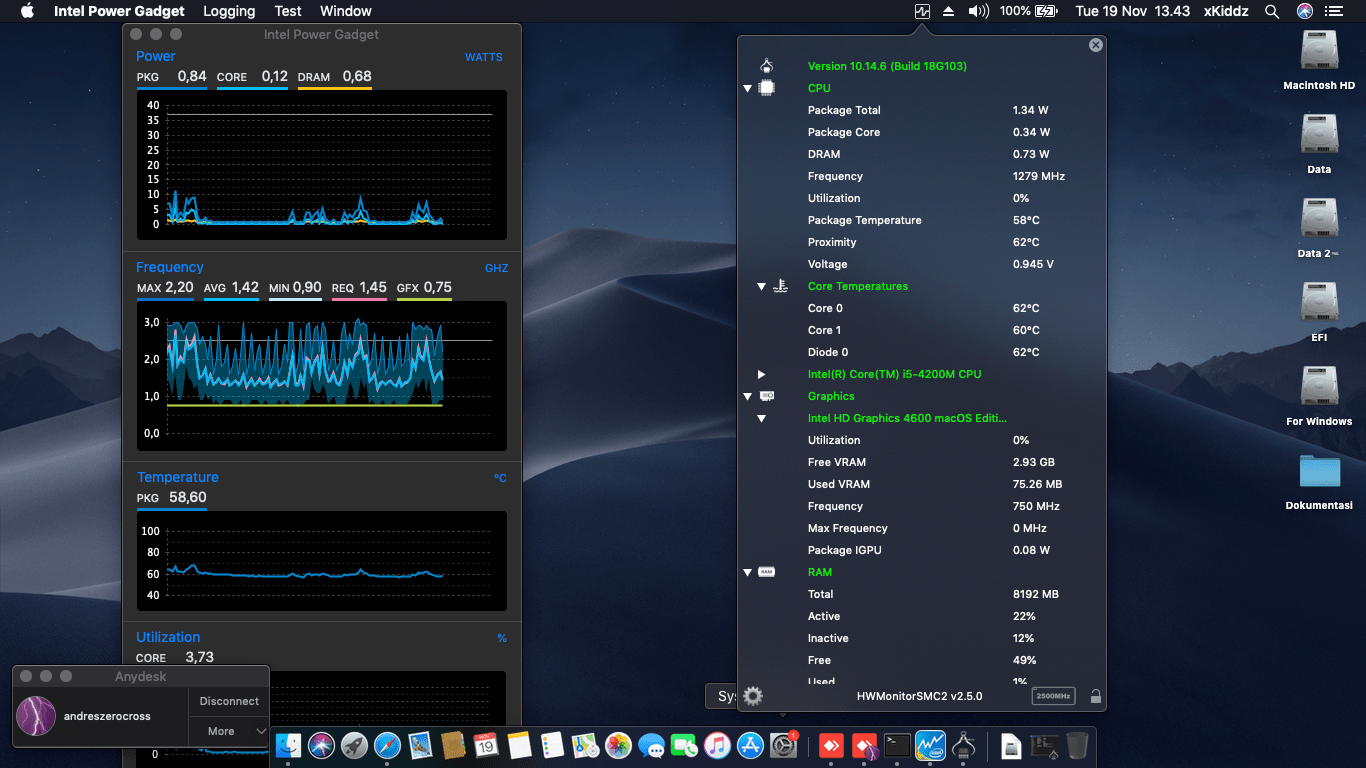
Task: Collapse the CPU section in HWMonitor
Action: coord(747,88)
